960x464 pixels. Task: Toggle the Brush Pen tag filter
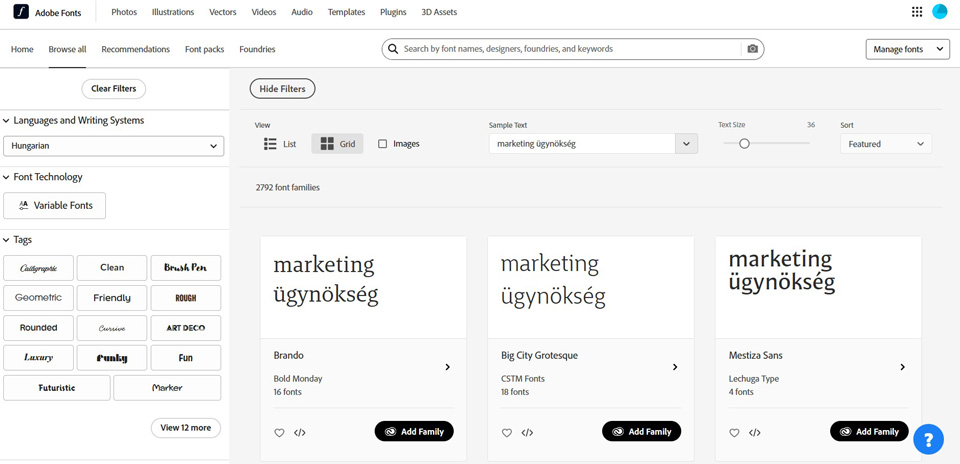click(x=186, y=268)
